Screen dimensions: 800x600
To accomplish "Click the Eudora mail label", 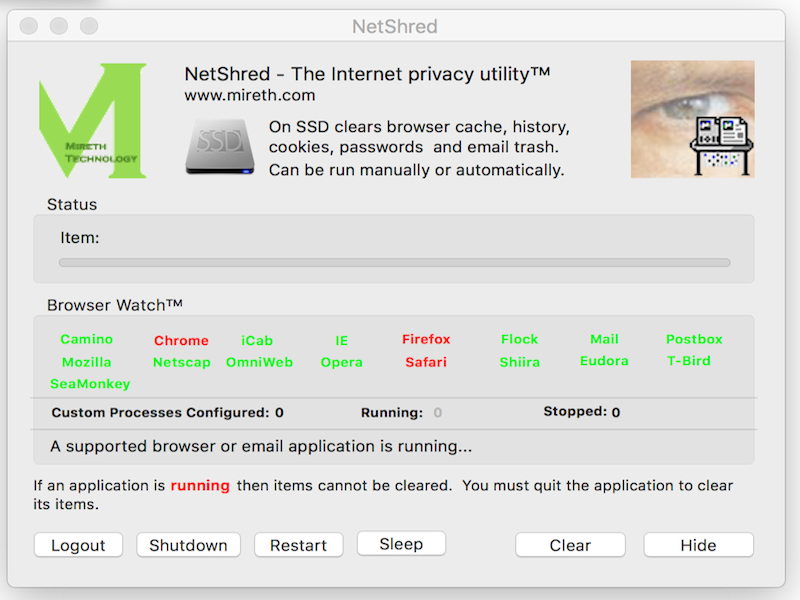I will (604, 361).
